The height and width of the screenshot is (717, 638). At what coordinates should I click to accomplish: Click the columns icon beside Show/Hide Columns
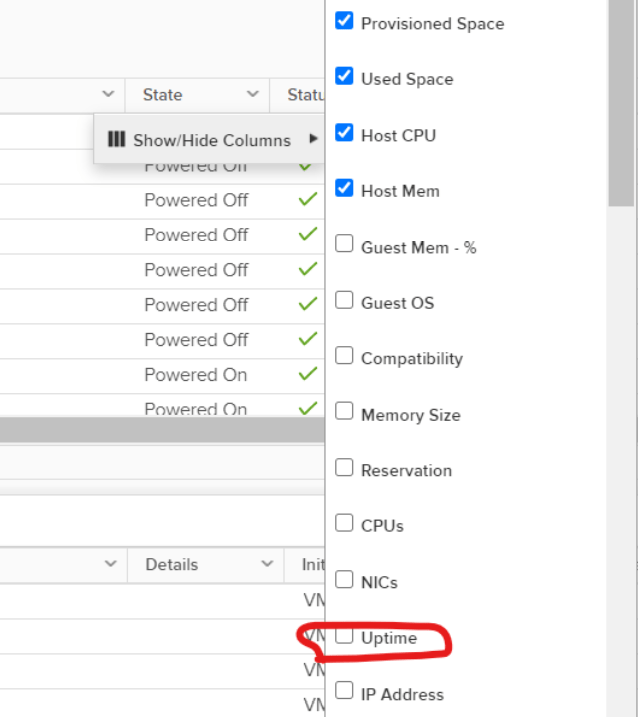pyautogui.click(x=116, y=140)
